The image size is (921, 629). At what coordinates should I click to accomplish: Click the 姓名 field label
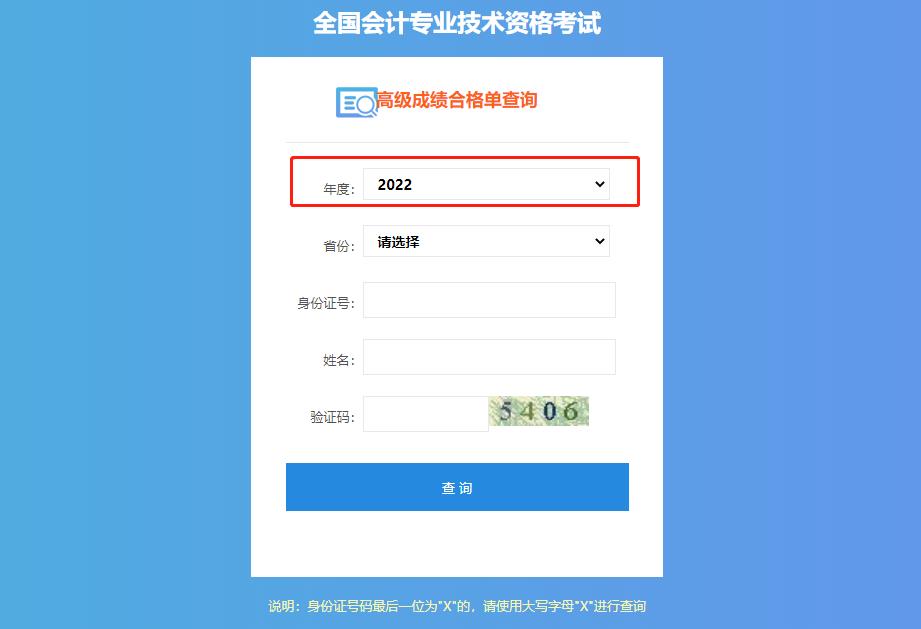339,360
